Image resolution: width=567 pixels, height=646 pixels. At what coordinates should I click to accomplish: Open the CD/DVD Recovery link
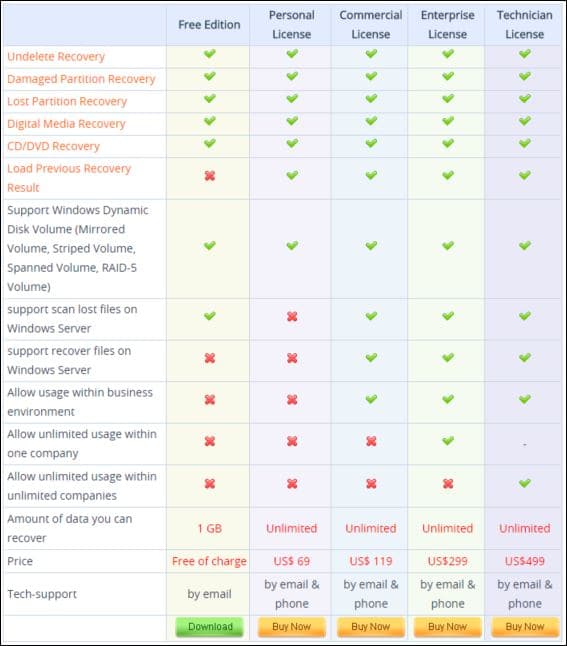pyautogui.click(x=54, y=146)
